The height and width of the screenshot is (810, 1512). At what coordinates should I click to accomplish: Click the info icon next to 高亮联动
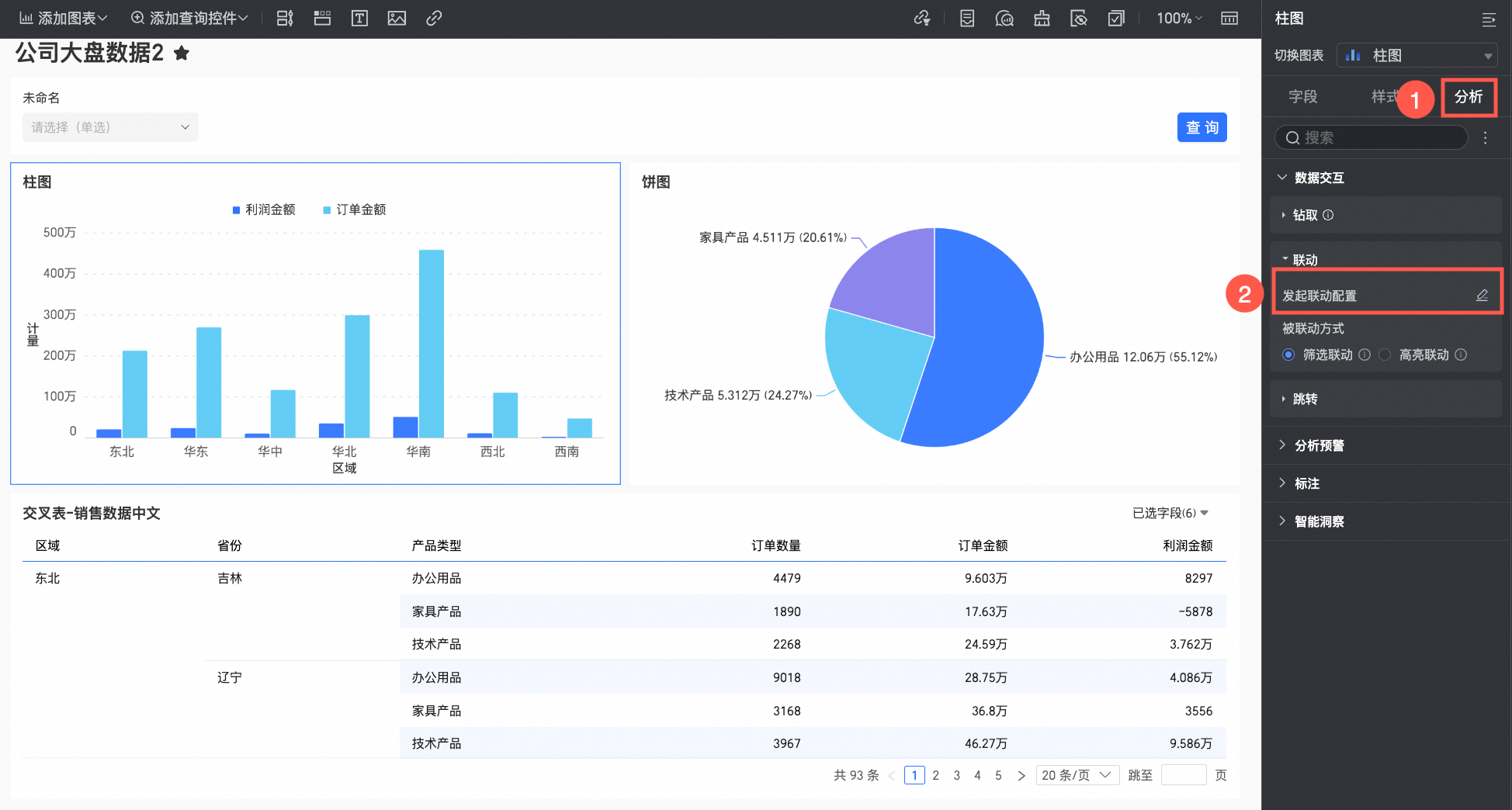[1461, 355]
